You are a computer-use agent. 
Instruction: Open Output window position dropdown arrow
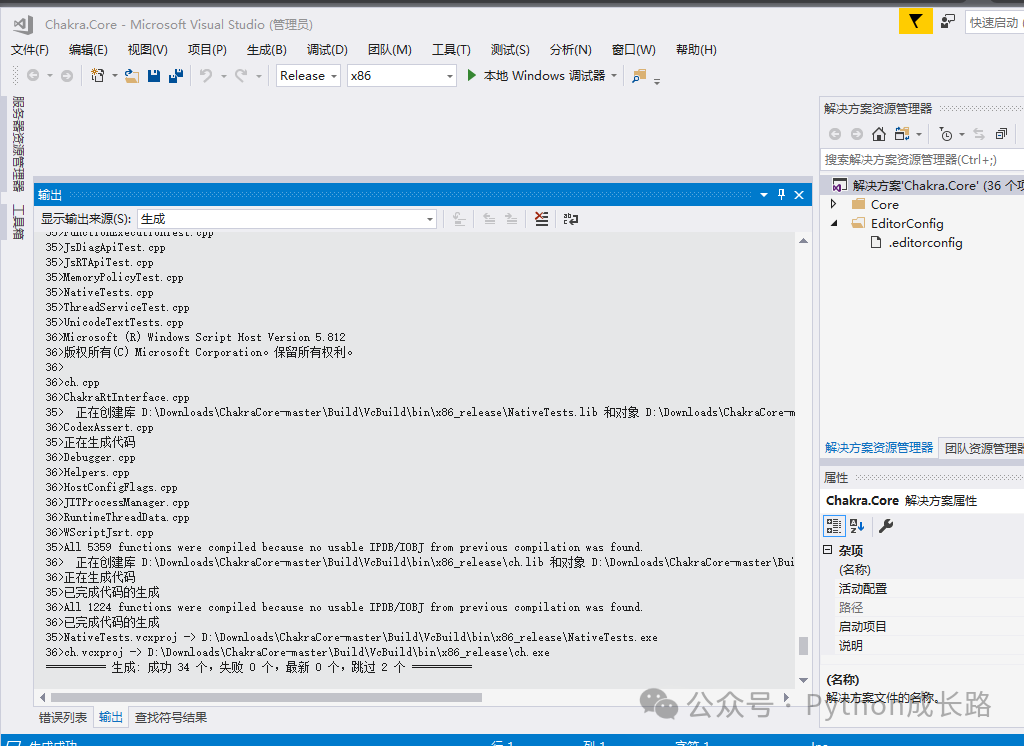click(763, 195)
